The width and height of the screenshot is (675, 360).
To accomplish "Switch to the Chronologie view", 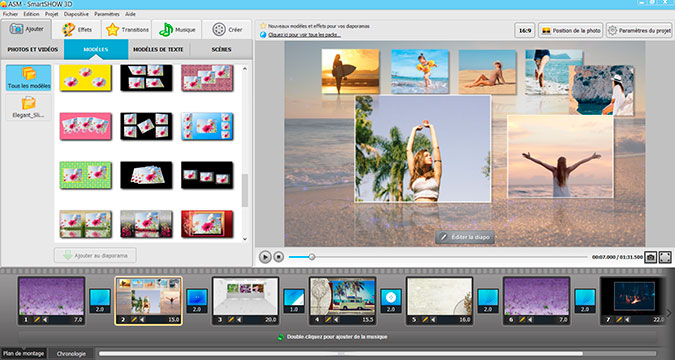I will (71, 354).
